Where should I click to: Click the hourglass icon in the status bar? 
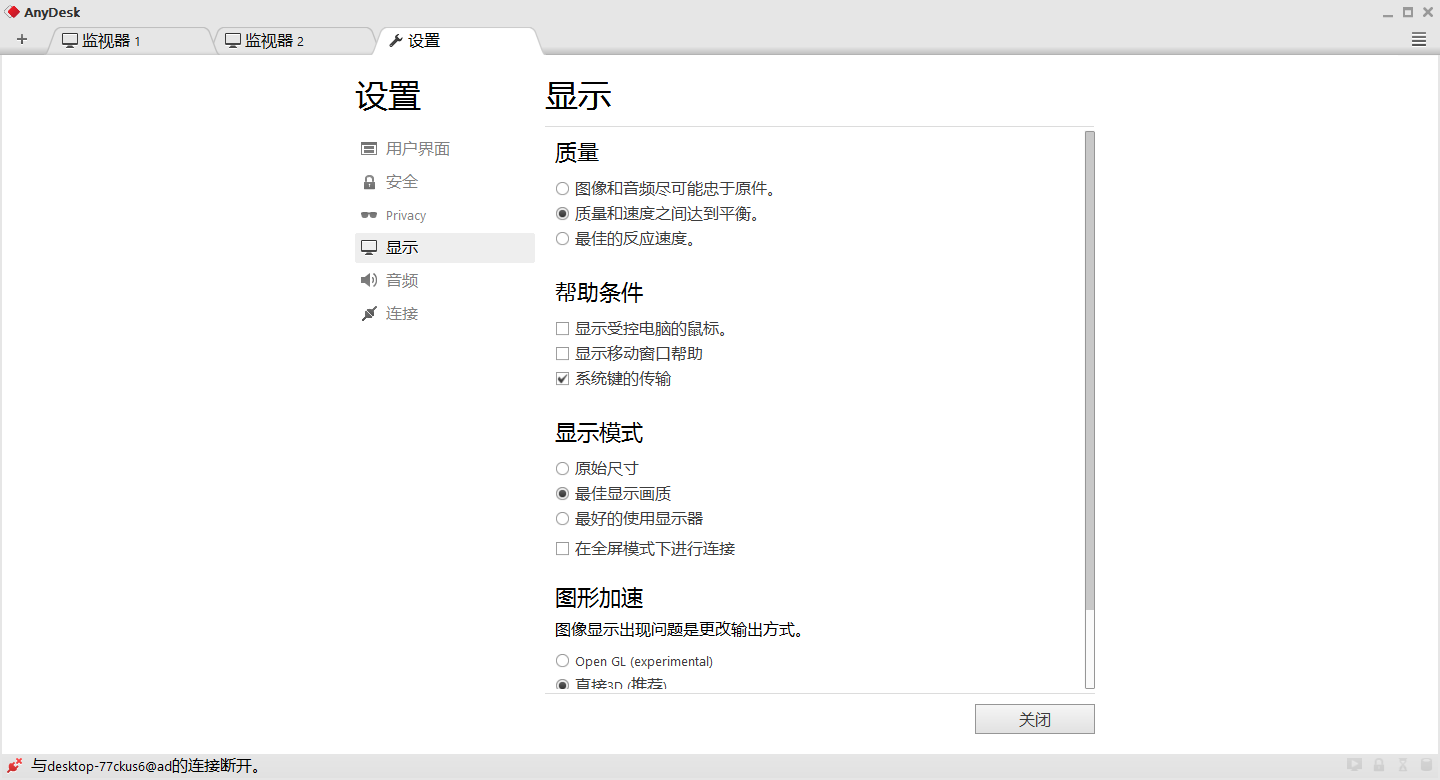coord(1402,764)
